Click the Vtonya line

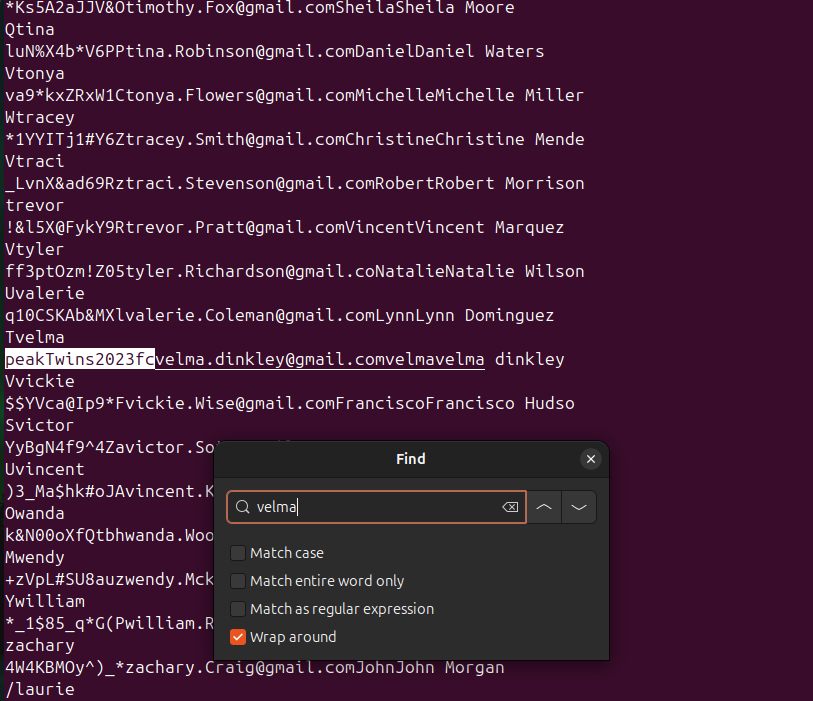coord(35,73)
